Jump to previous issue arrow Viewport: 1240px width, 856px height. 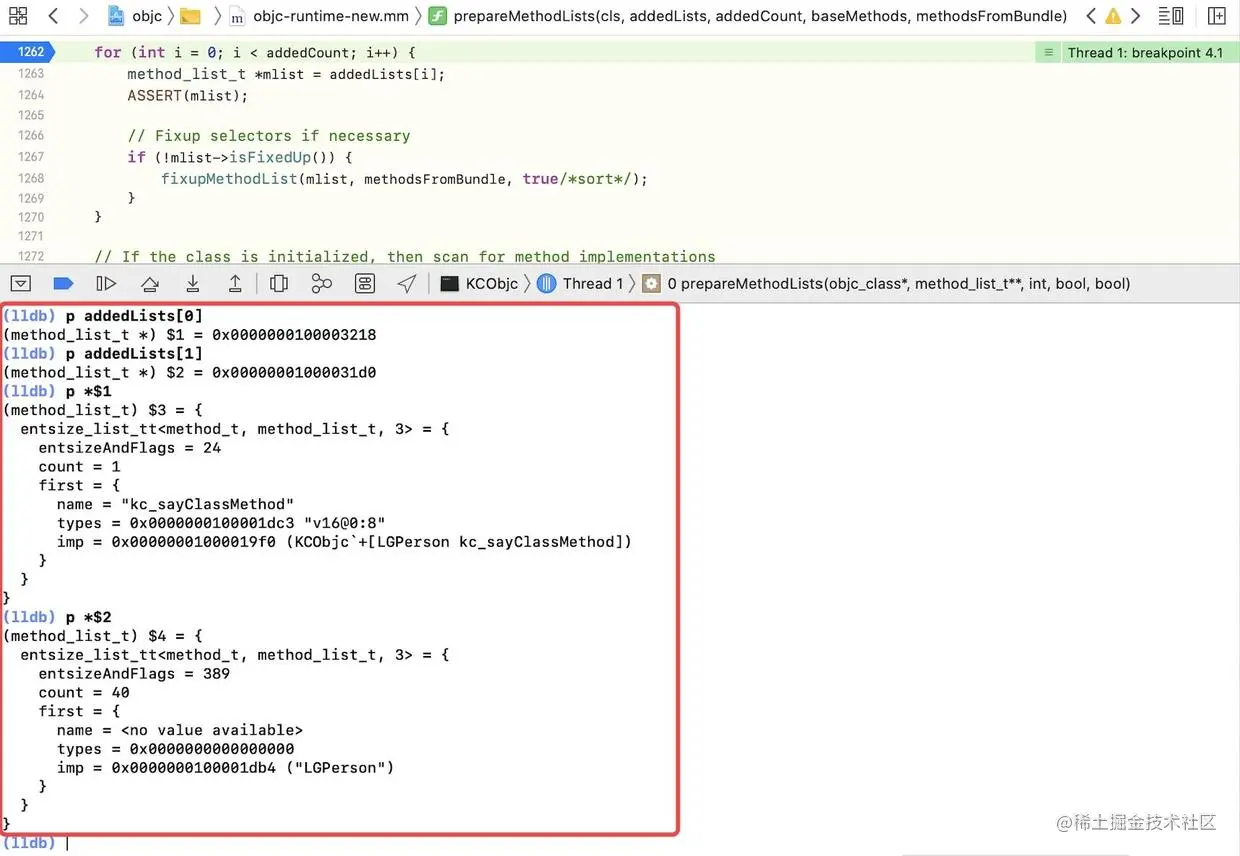point(1090,16)
